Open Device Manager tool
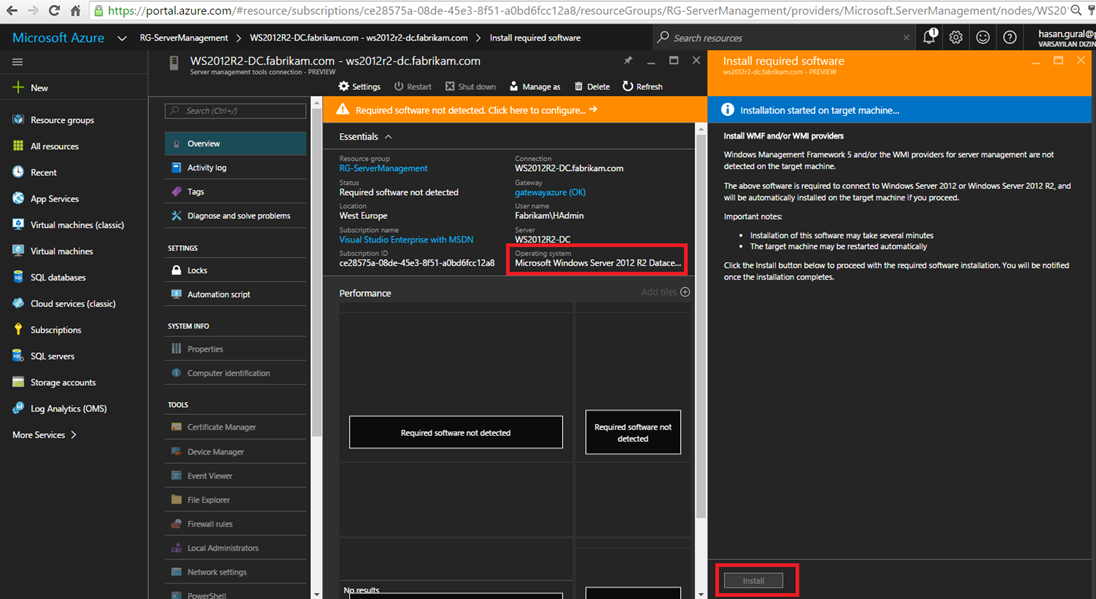 236,452
